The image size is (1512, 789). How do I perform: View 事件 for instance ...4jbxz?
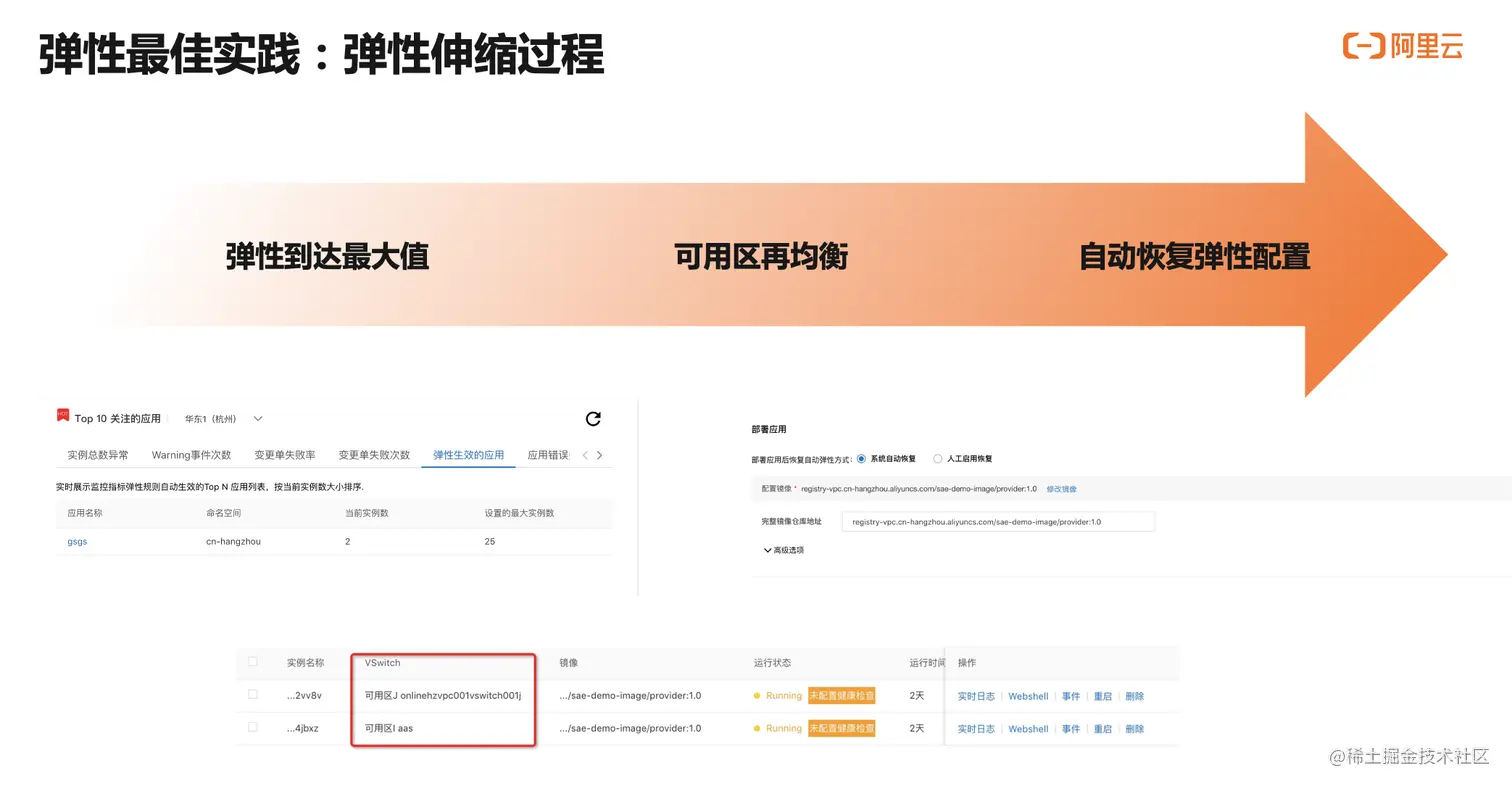click(1071, 729)
